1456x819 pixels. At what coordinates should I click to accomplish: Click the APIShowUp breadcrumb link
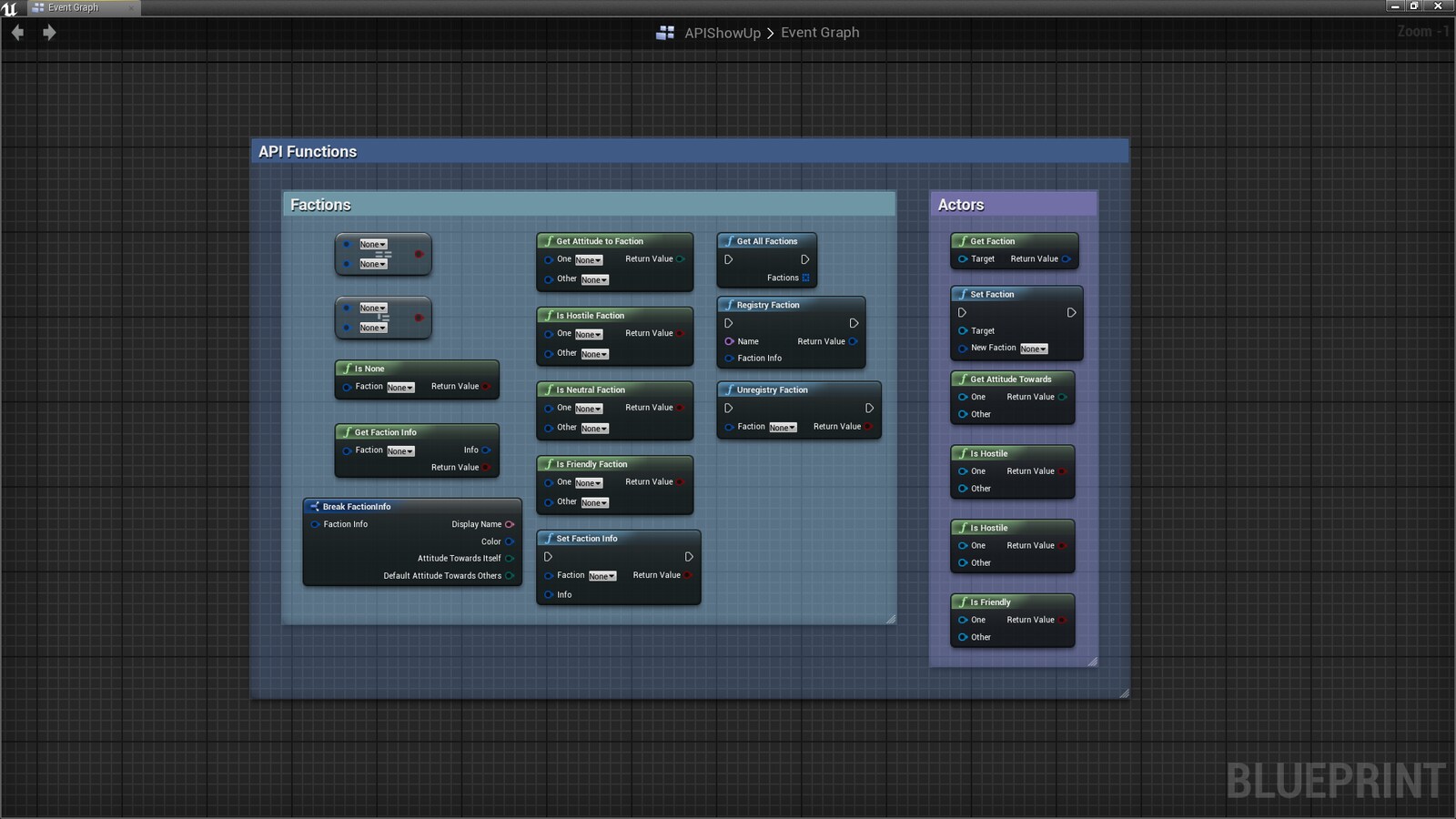click(722, 33)
